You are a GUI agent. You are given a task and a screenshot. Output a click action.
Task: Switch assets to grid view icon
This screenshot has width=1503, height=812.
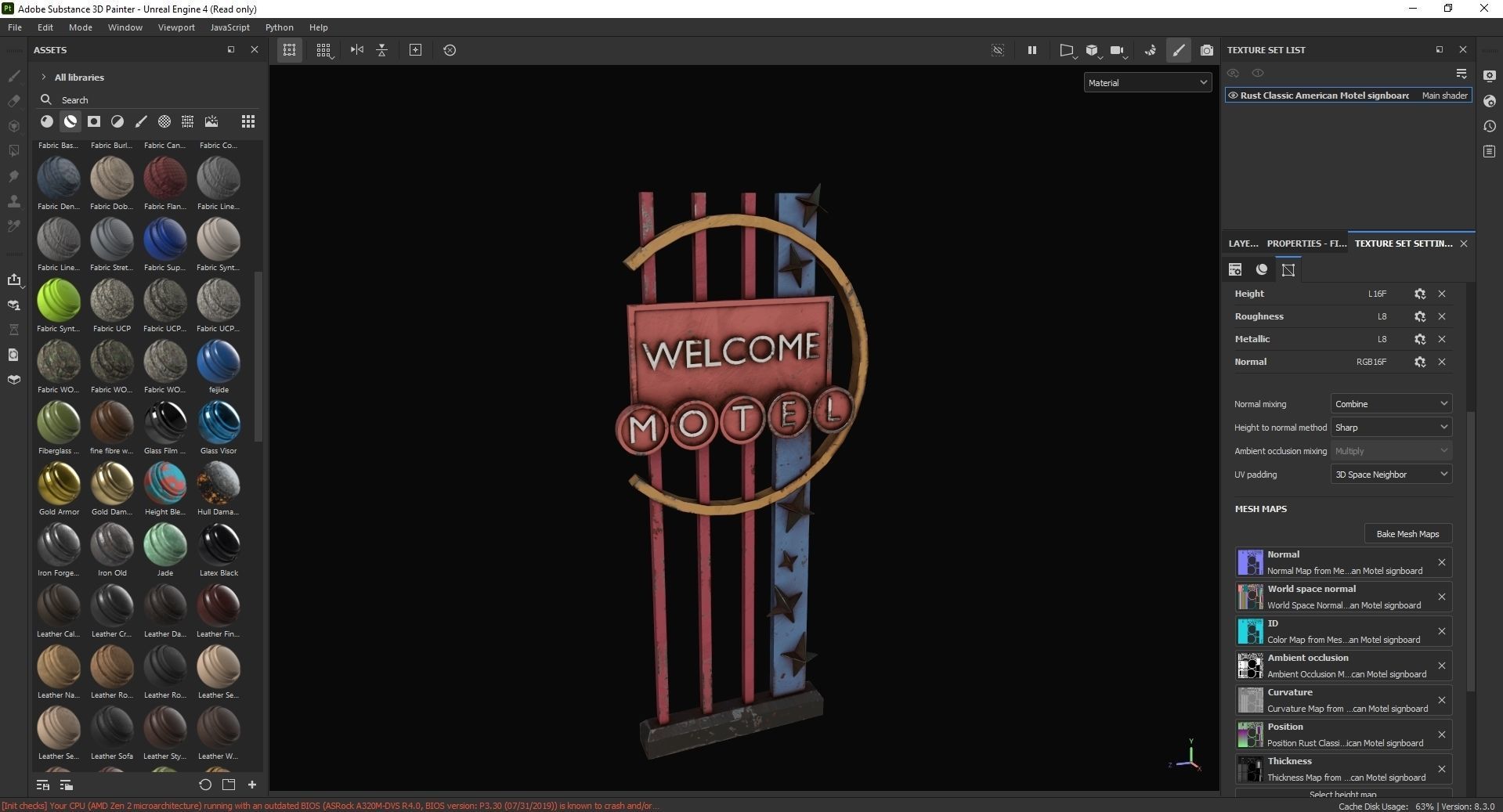tap(248, 121)
